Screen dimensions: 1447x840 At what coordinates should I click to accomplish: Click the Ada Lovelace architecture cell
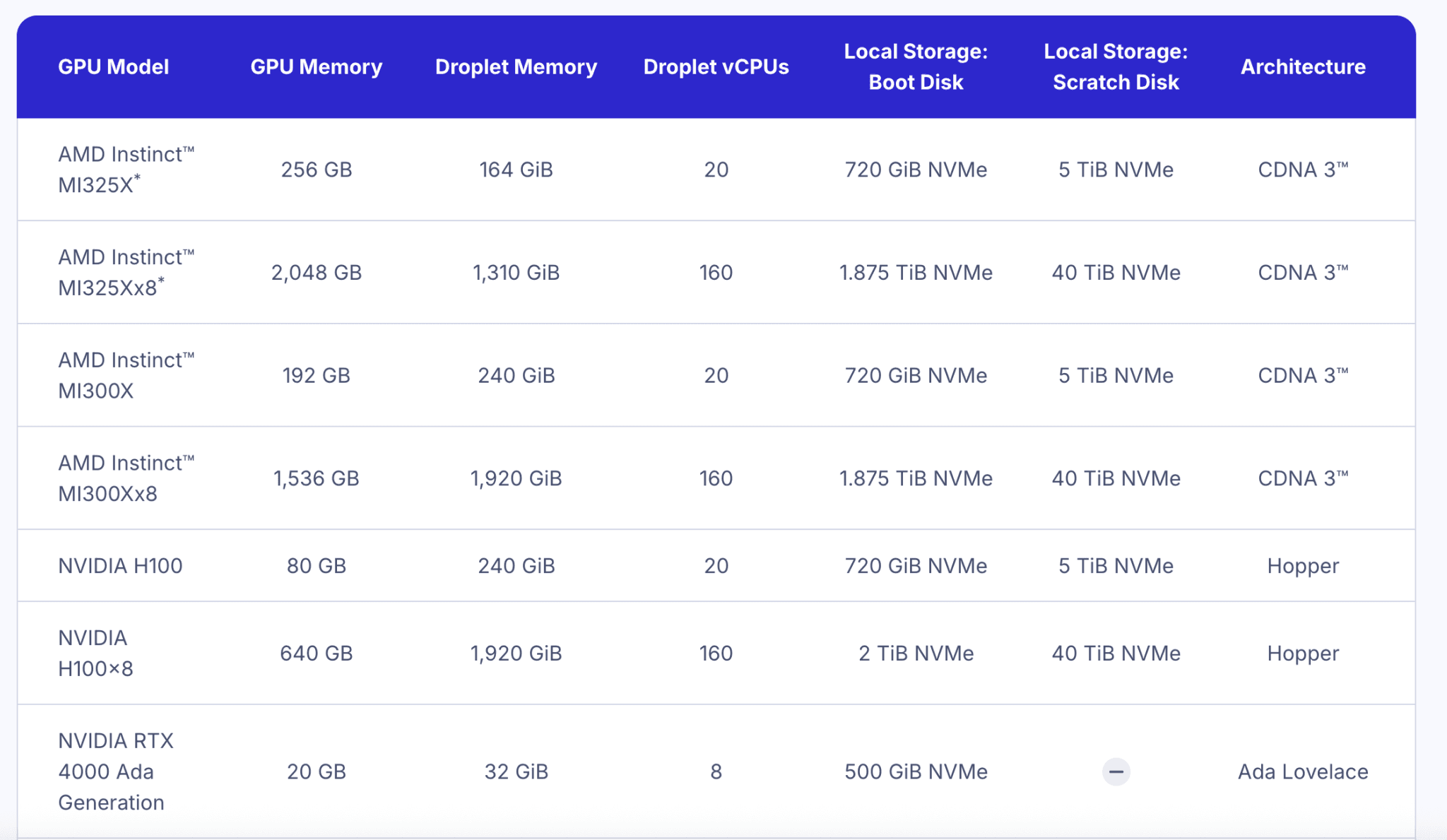(x=1303, y=771)
